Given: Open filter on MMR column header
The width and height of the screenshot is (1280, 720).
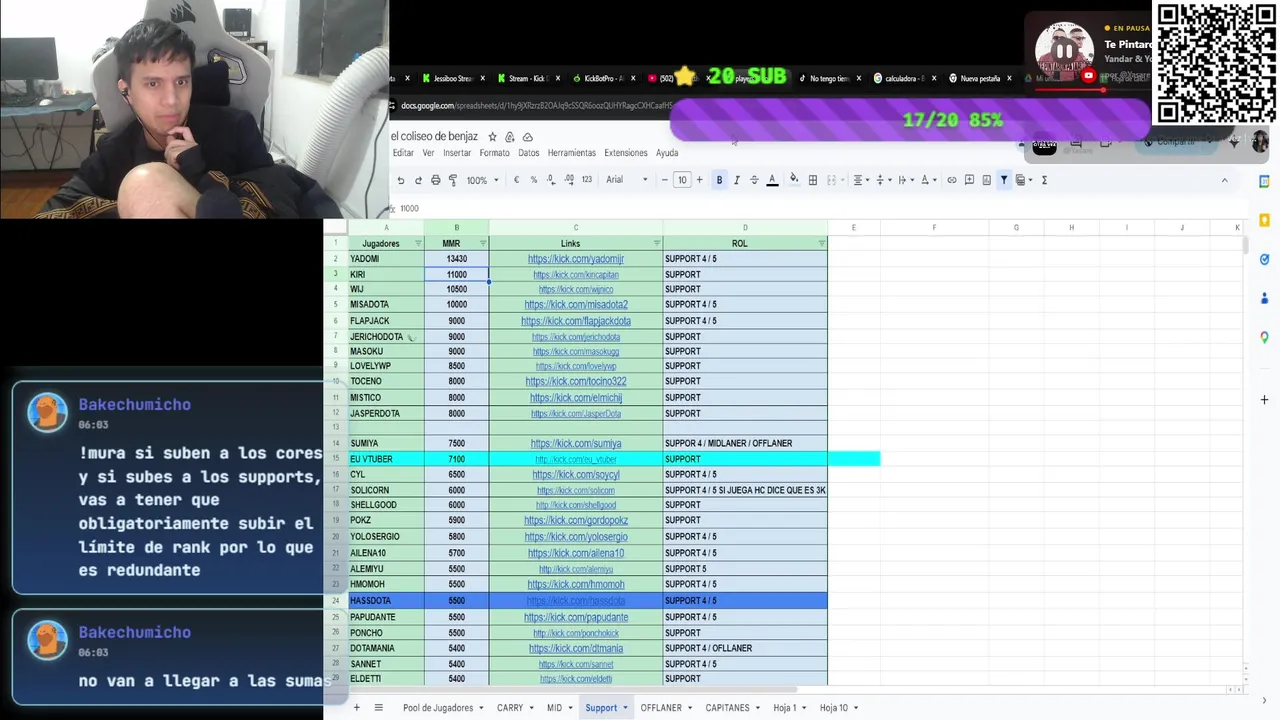Looking at the screenshot, I should click(x=483, y=243).
